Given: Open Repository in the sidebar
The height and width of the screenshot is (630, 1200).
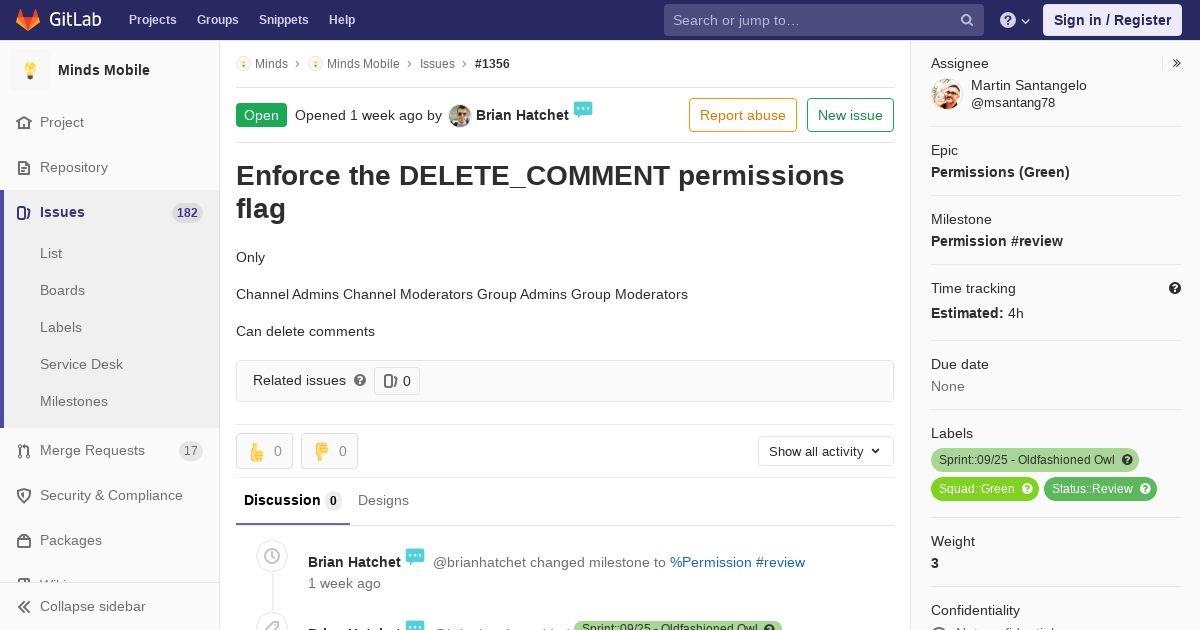Looking at the screenshot, I should 109,167.
